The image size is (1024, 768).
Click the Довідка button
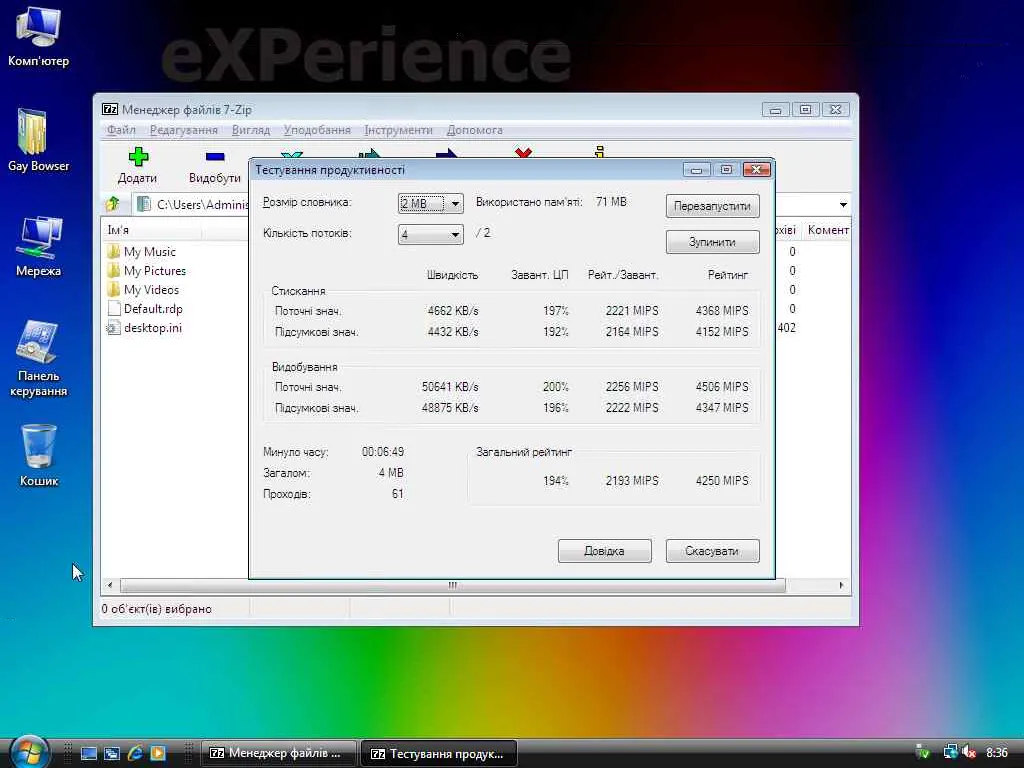tap(605, 551)
